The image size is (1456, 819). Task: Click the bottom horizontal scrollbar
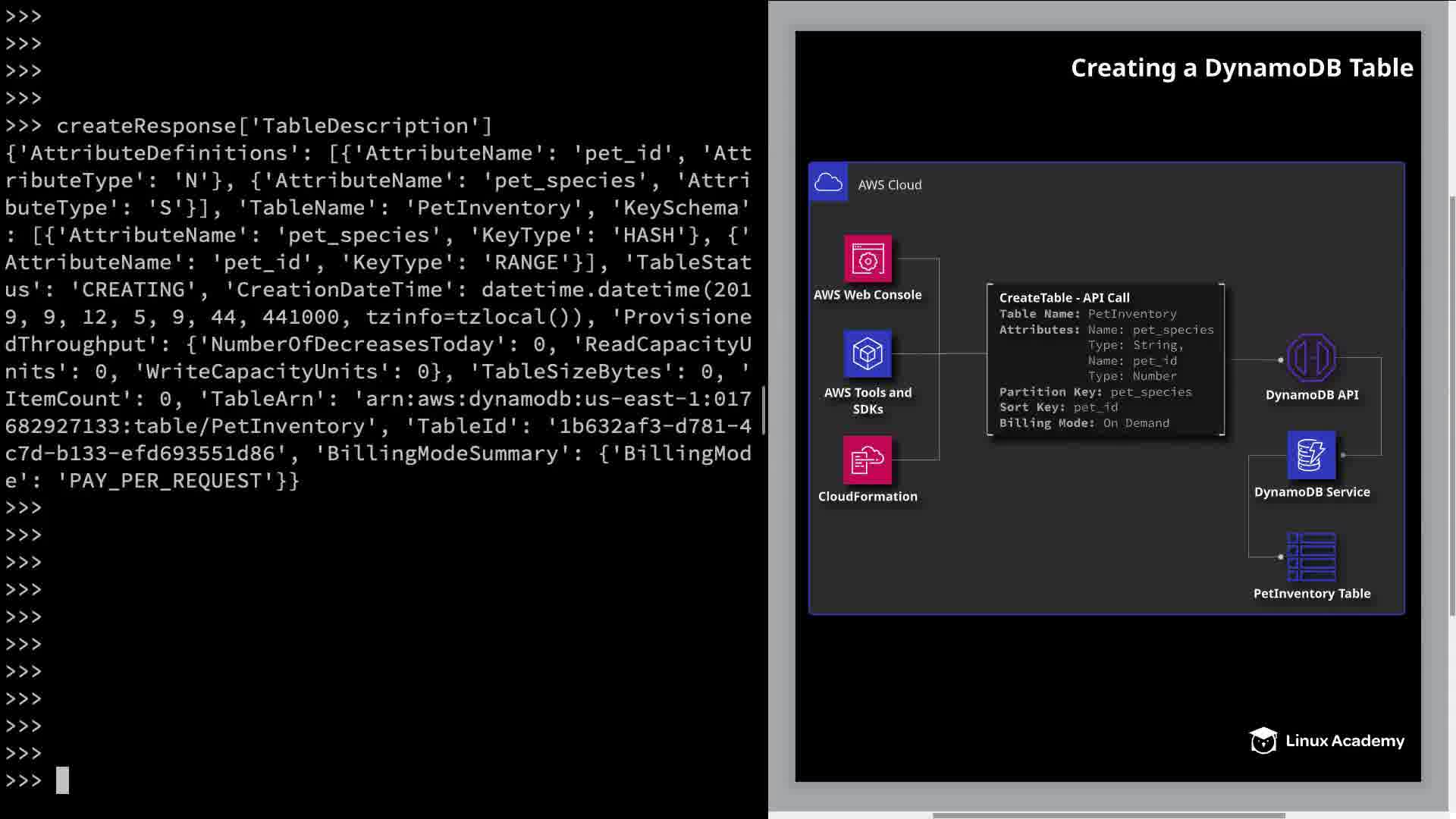(x=1108, y=815)
